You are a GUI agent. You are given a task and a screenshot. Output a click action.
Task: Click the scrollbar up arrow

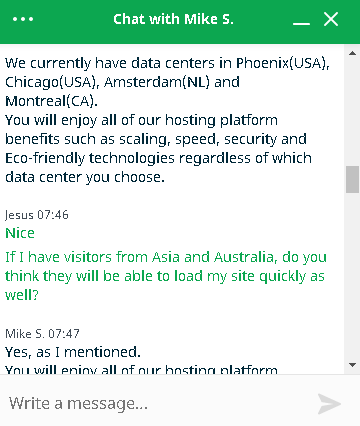(x=352, y=53)
